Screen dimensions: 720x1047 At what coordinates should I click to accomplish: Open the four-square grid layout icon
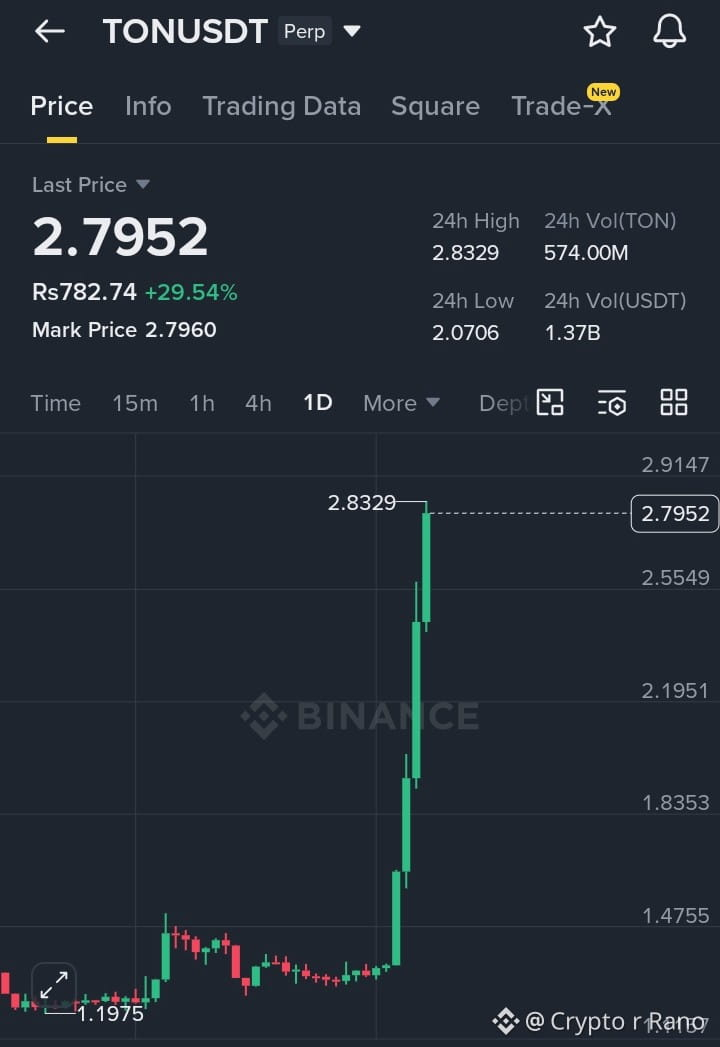673,402
